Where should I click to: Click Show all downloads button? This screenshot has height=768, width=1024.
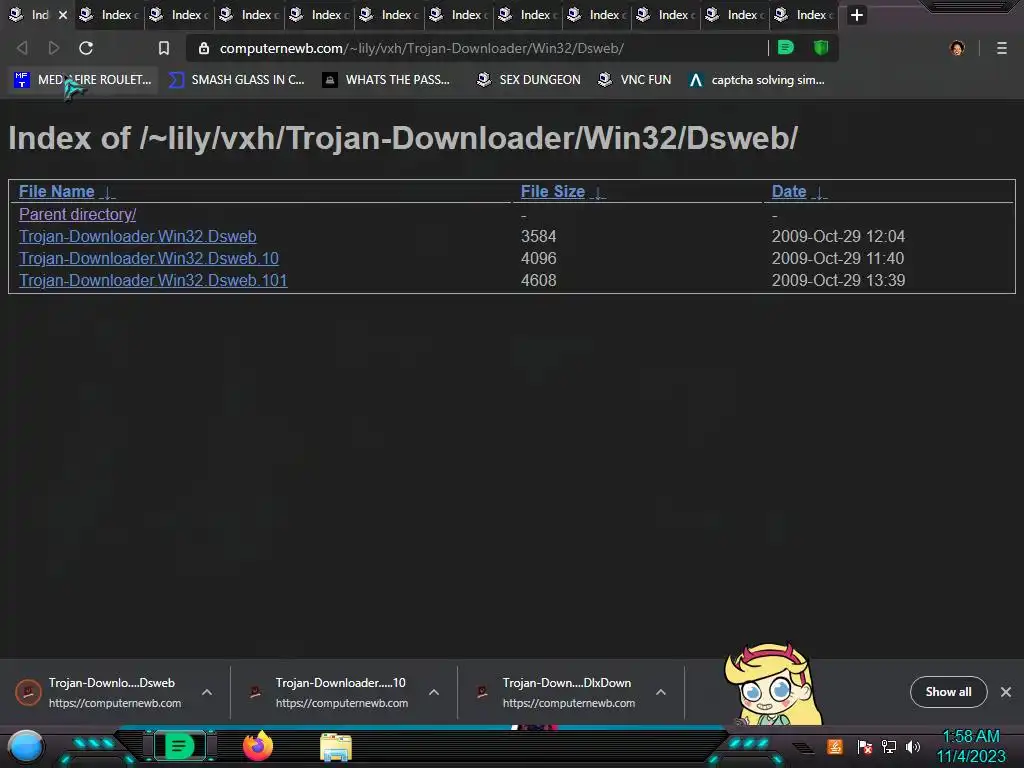(948, 692)
